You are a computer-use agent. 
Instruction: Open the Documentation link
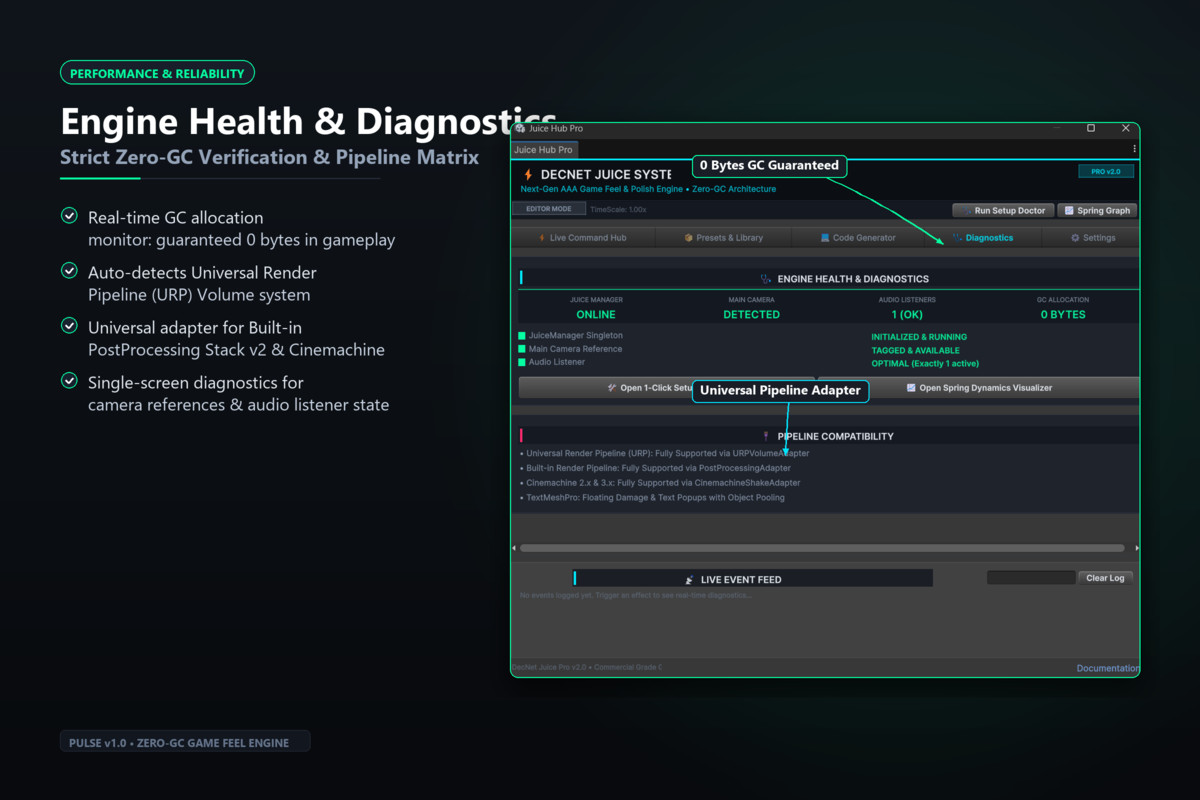pyautogui.click(x=1107, y=668)
